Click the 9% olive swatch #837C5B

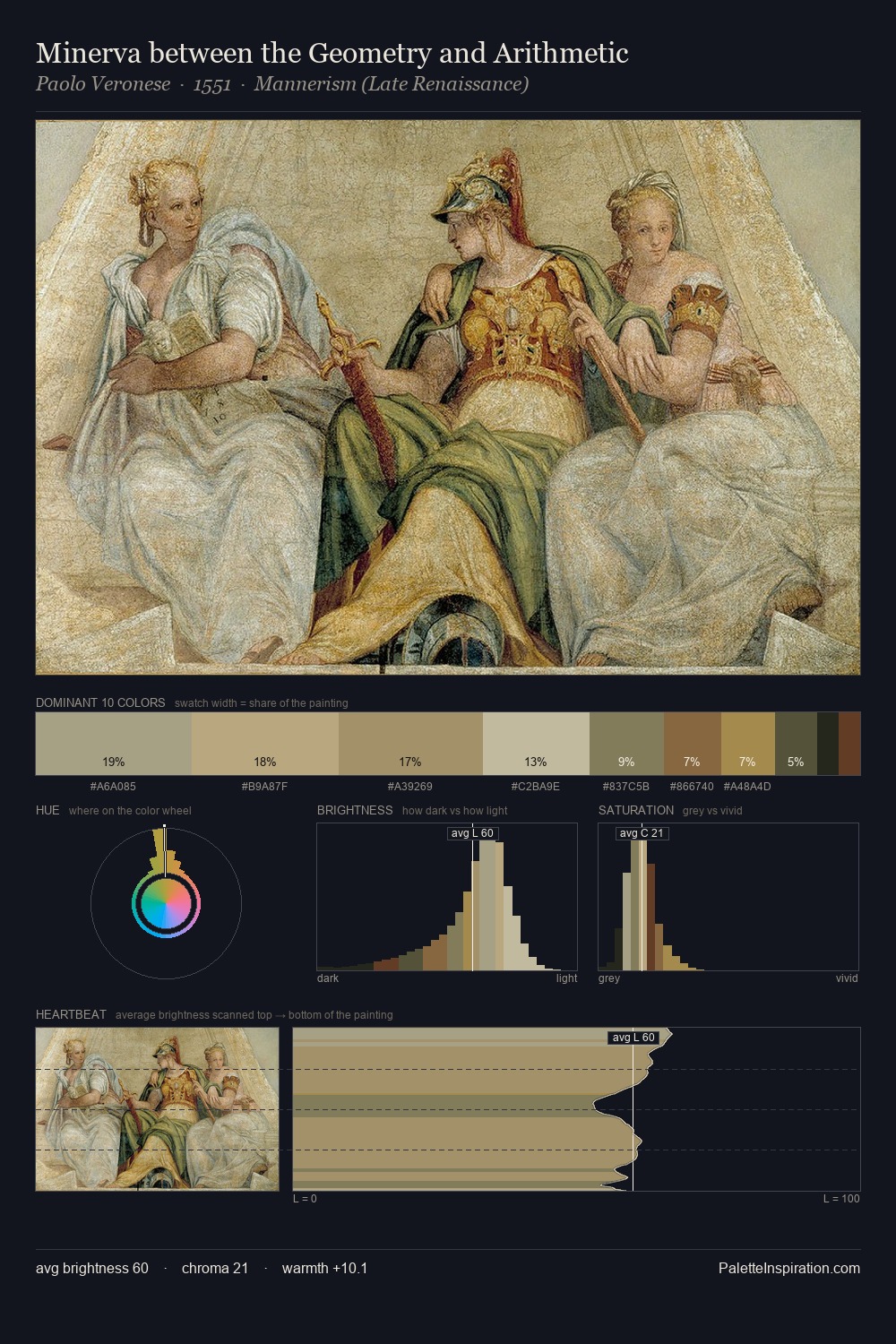pos(626,743)
